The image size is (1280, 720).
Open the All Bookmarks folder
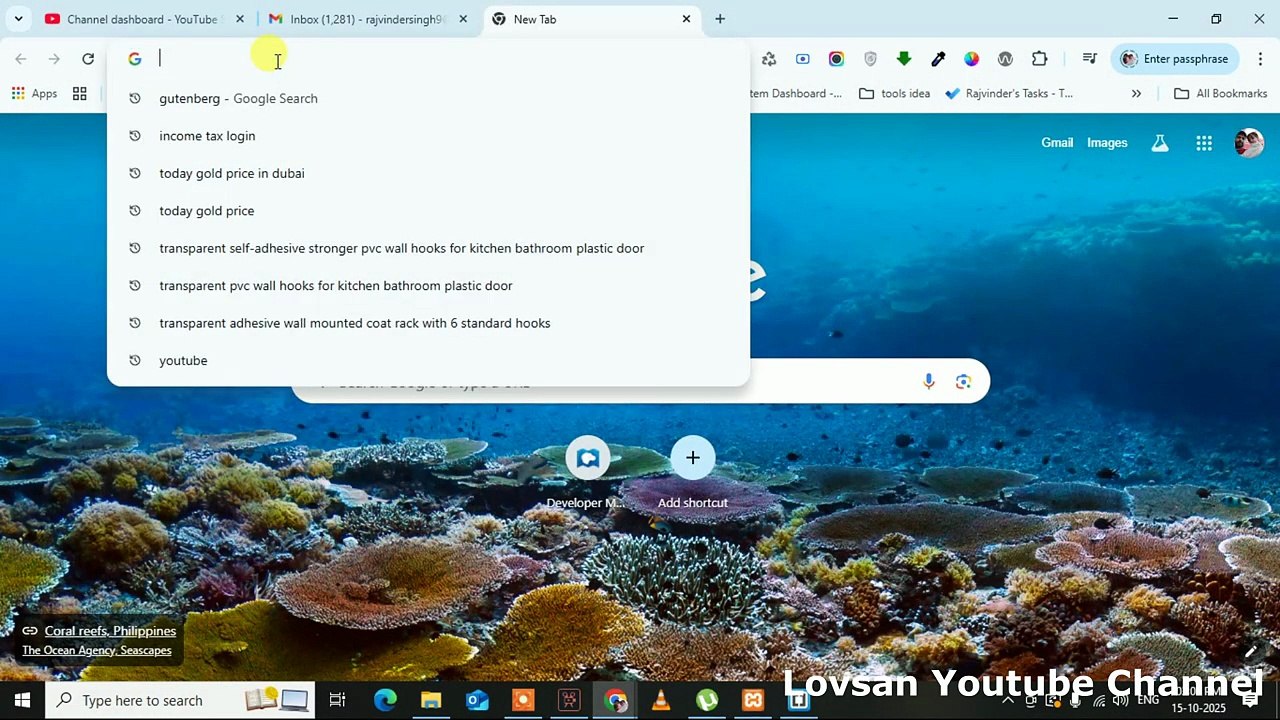tap(1220, 93)
